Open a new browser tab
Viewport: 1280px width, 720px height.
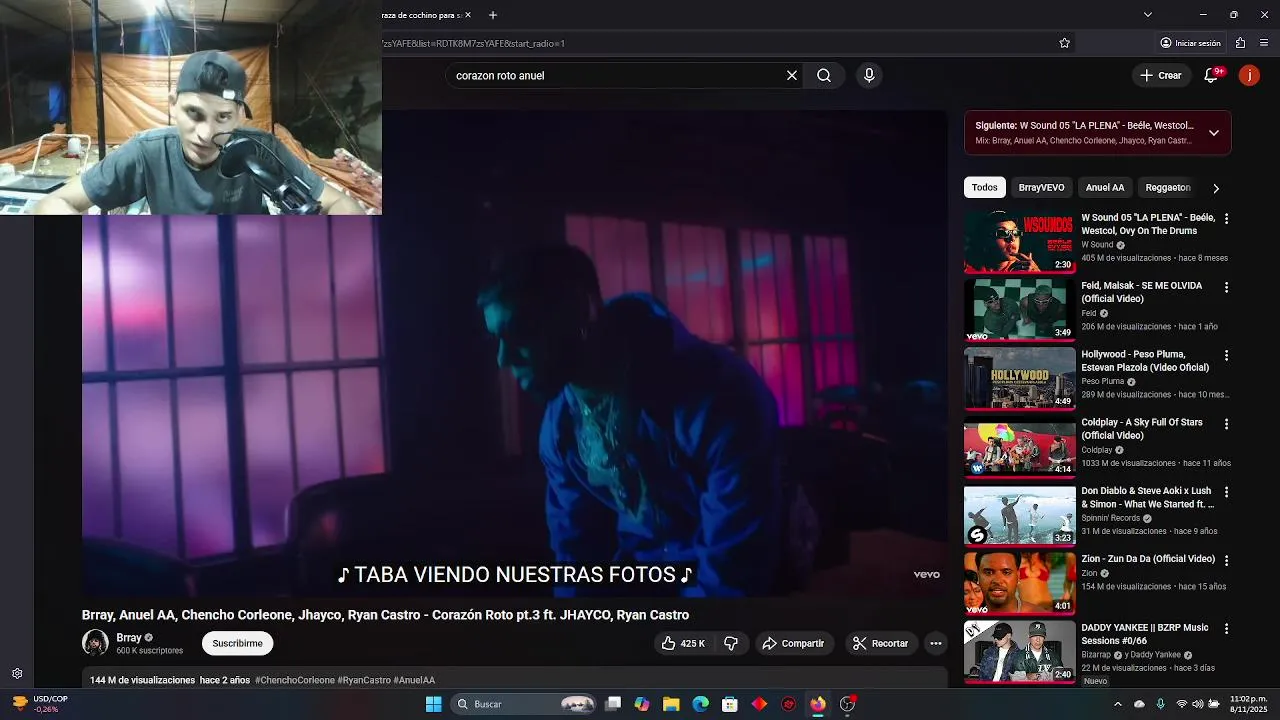tap(493, 15)
